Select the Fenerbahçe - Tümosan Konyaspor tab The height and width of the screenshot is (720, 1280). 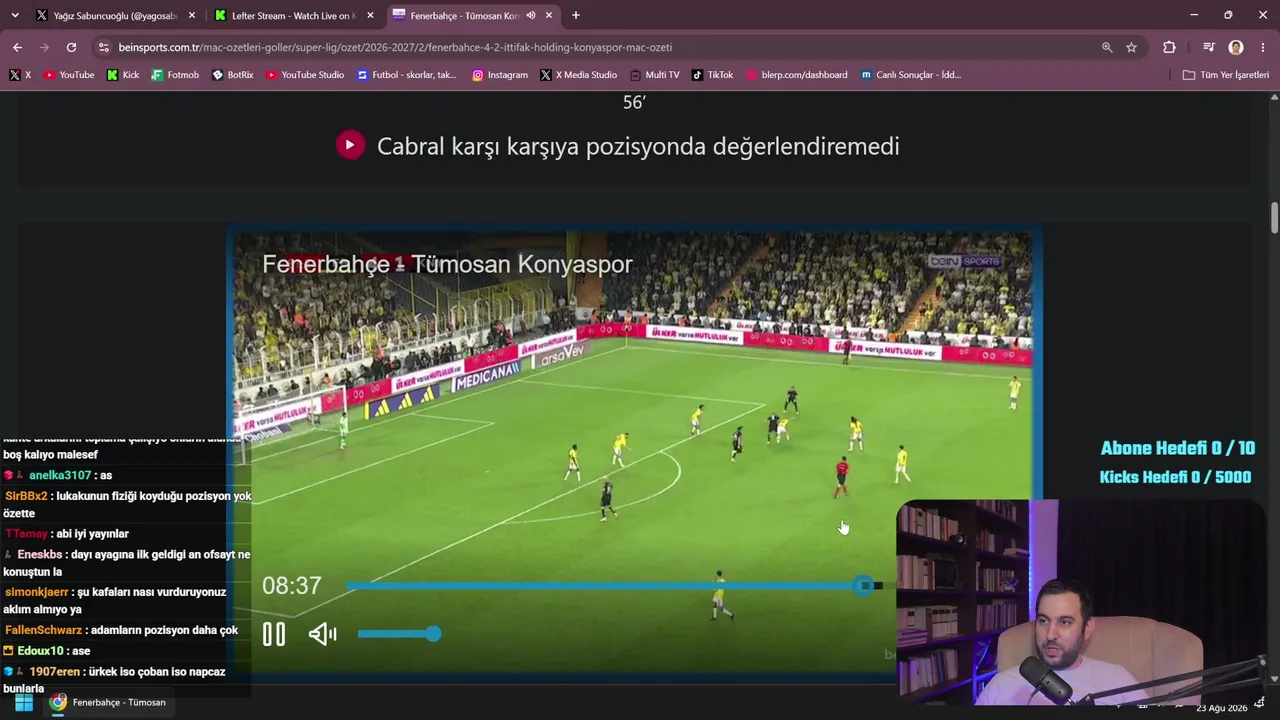click(472, 15)
